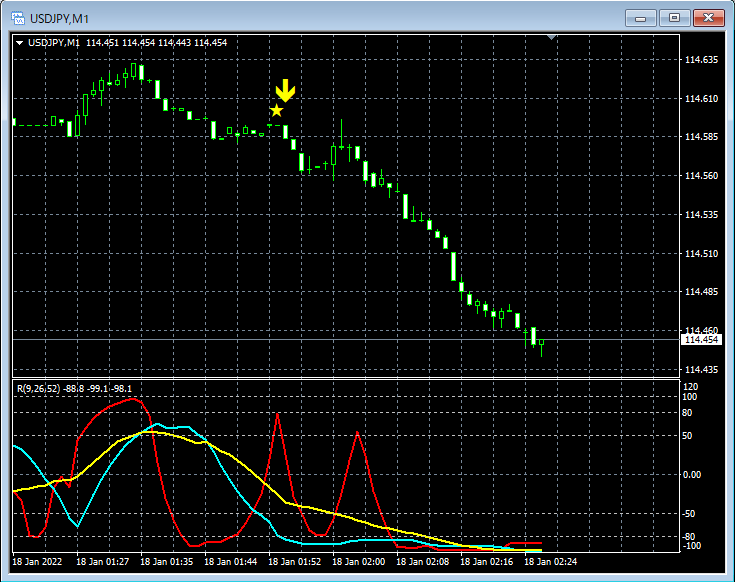Click time label 18 Jan 01:44

(231, 561)
